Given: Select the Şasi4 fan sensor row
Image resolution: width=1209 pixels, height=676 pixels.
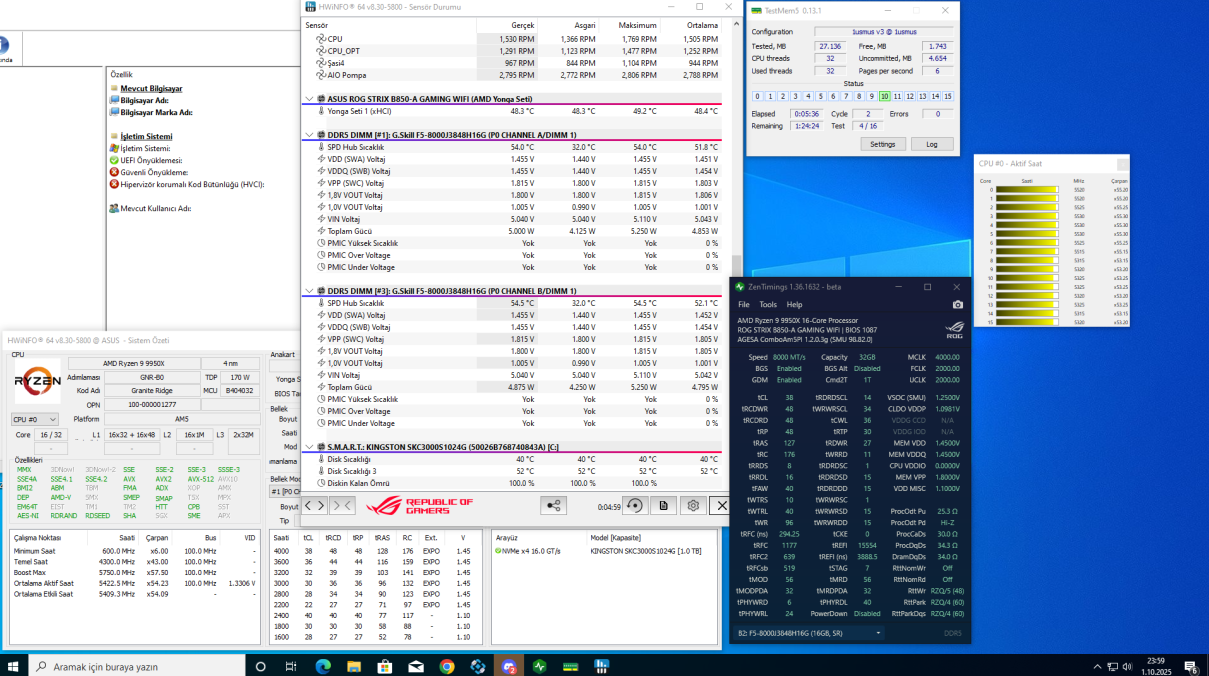Looking at the screenshot, I should point(512,63).
